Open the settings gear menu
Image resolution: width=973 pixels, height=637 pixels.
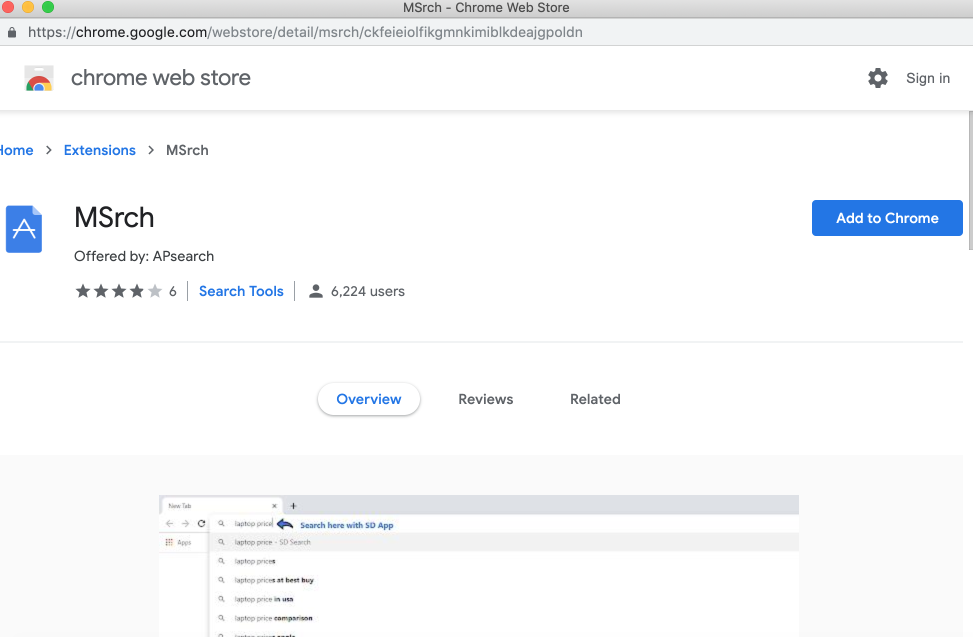coord(878,78)
